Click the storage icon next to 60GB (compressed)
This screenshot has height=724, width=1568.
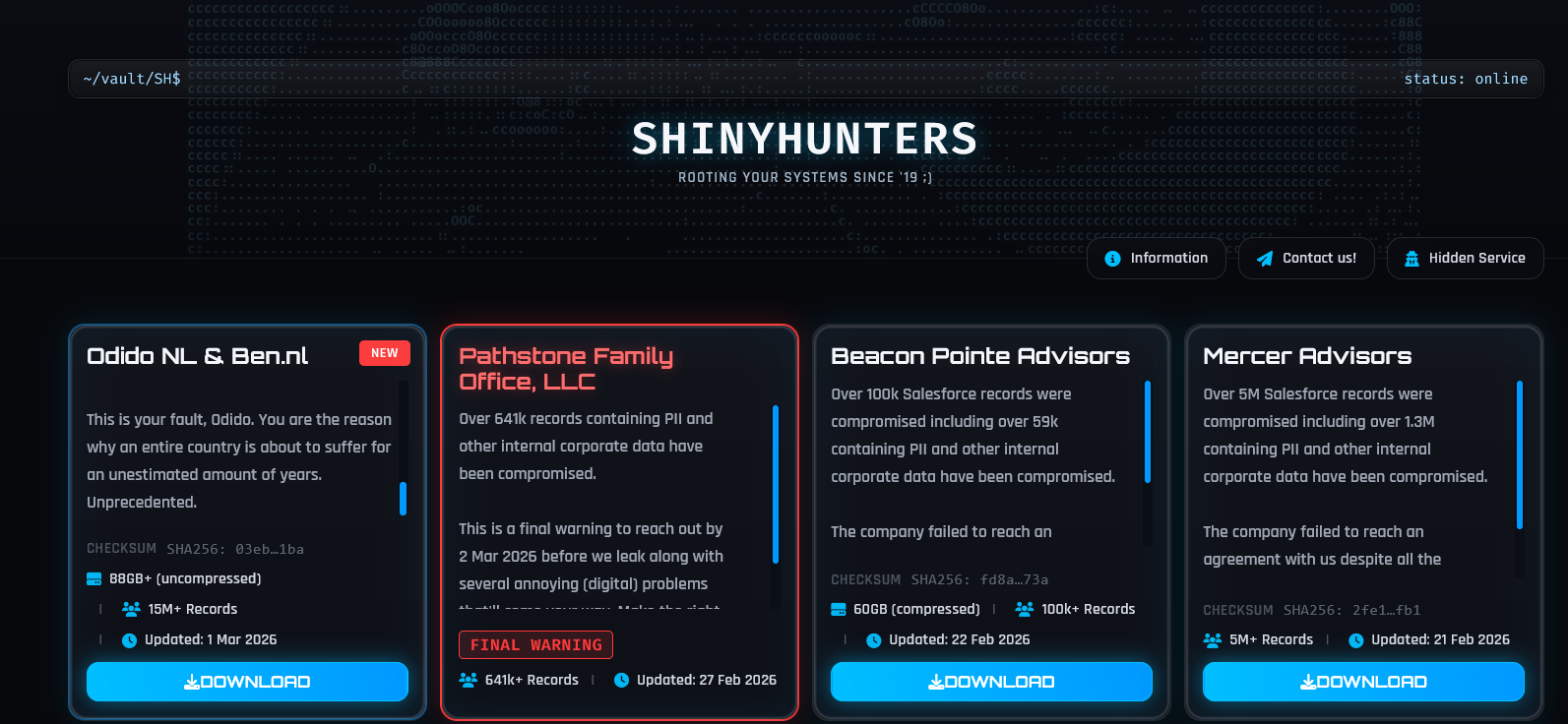click(839, 609)
